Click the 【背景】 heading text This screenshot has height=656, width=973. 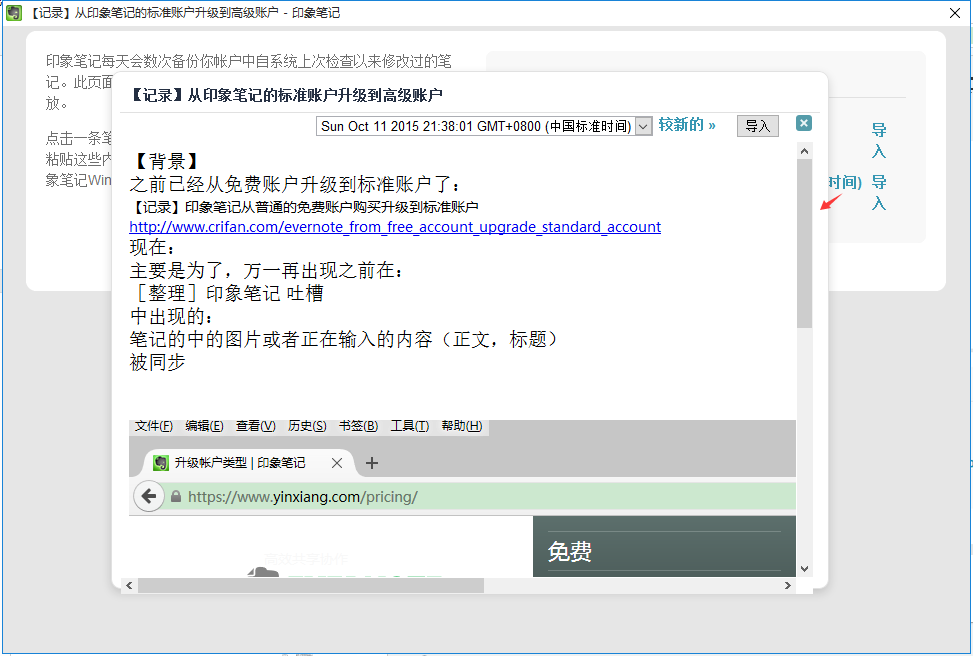pos(166,161)
